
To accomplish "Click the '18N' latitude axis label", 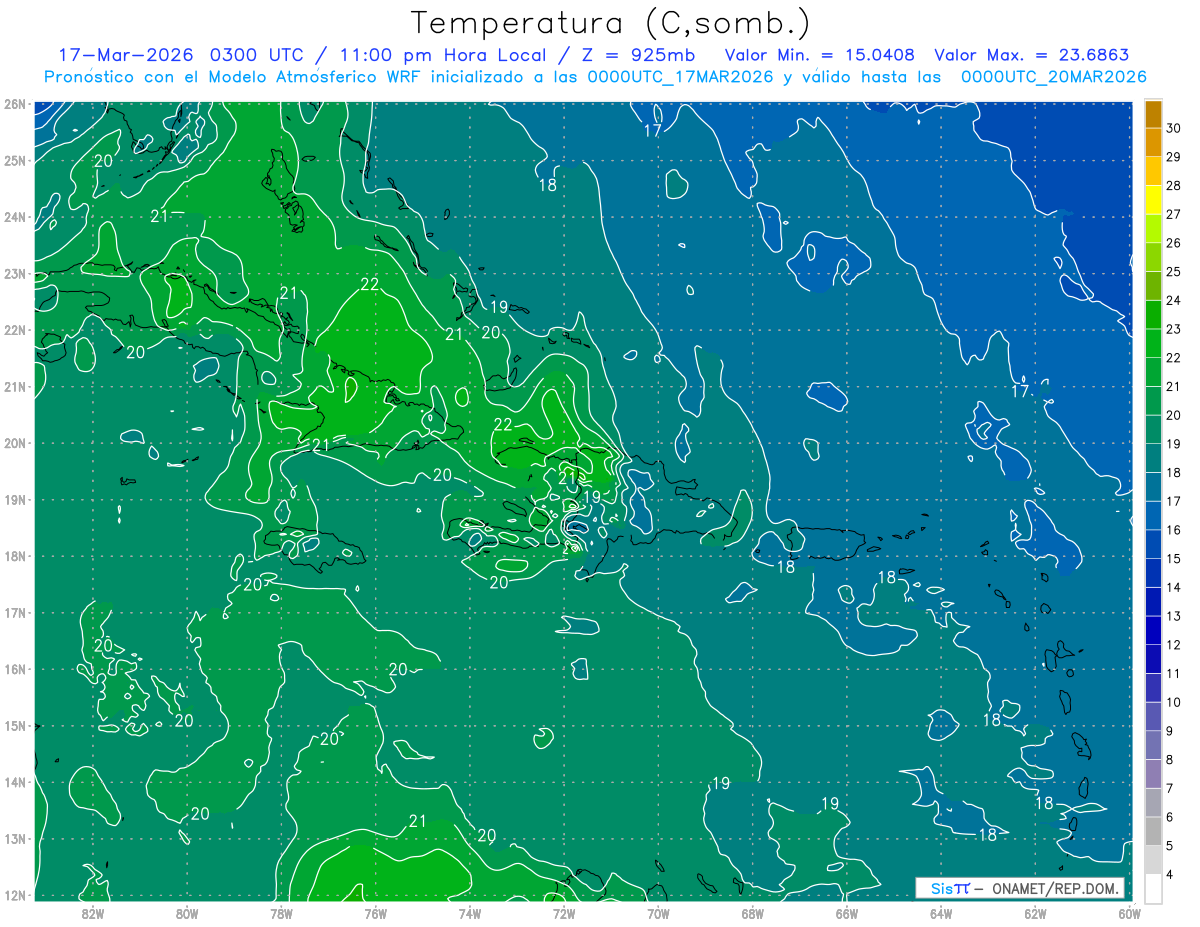I will pyautogui.click(x=14, y=556).
